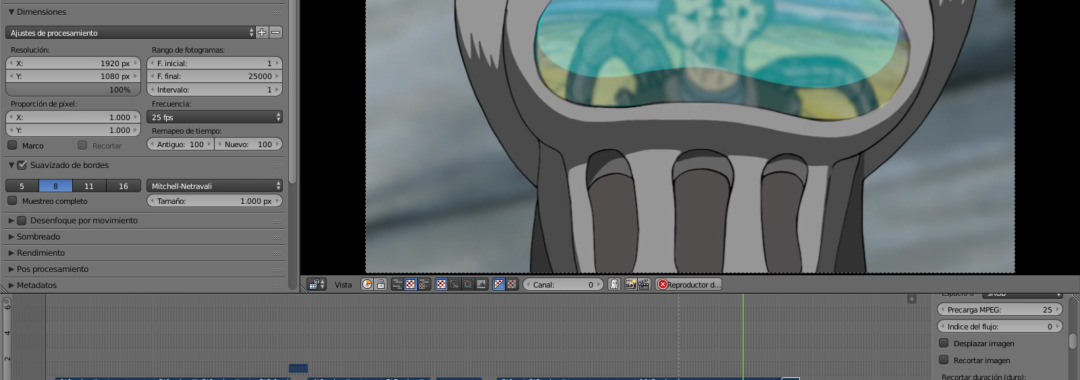
Task: Open the Vista menu
Action: click(343, 284)
